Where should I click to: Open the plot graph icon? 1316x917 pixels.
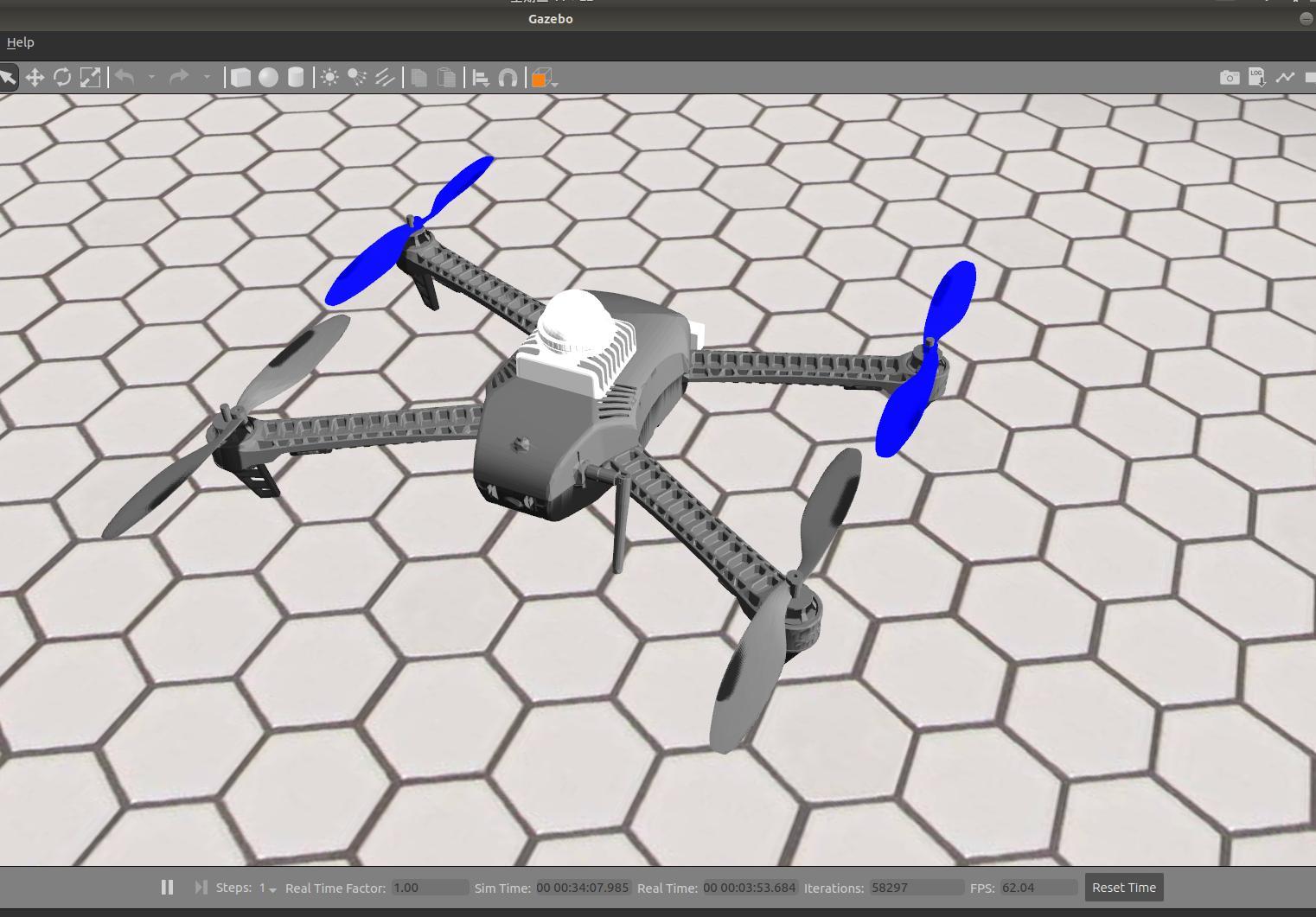pyautogui.click(x=1285, y=78)
